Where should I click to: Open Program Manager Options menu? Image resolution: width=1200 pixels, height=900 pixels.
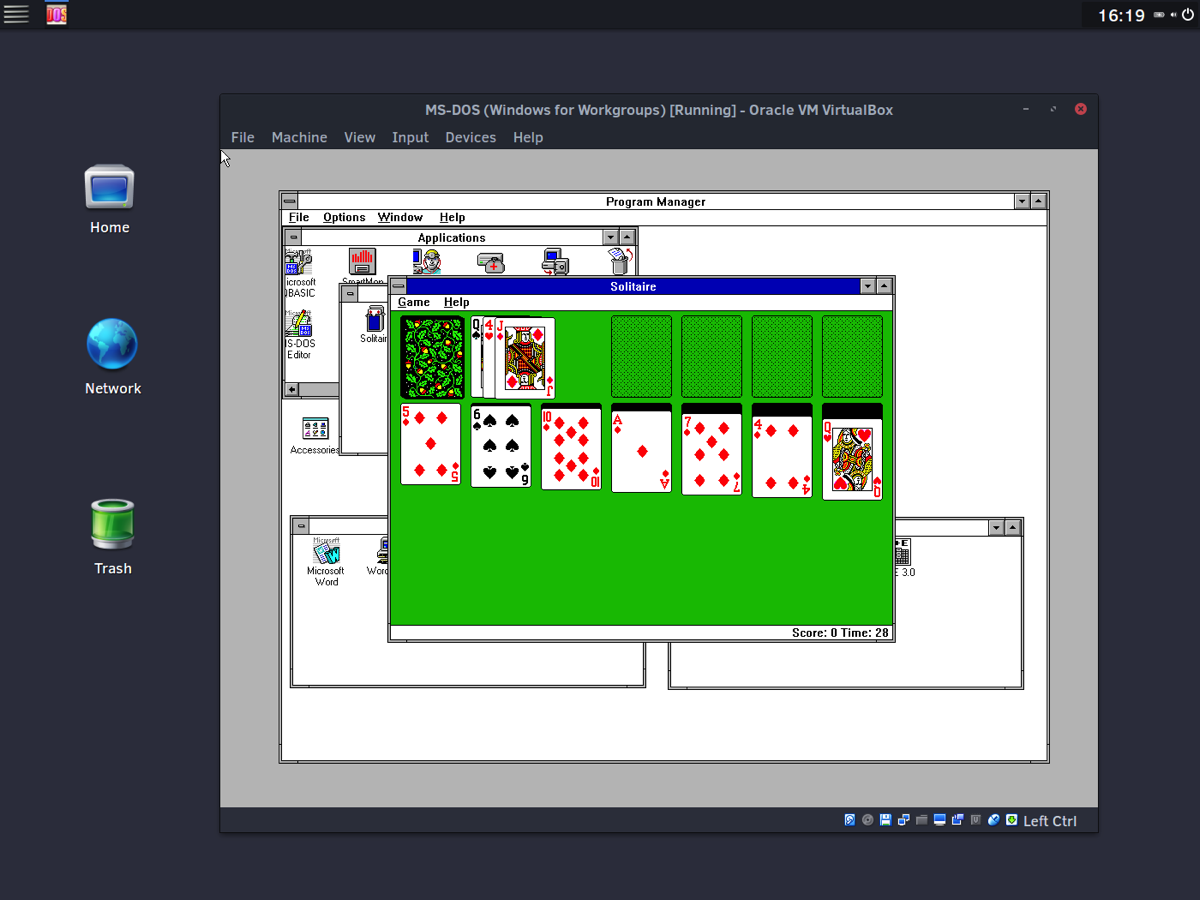click(x=344, y=217)
